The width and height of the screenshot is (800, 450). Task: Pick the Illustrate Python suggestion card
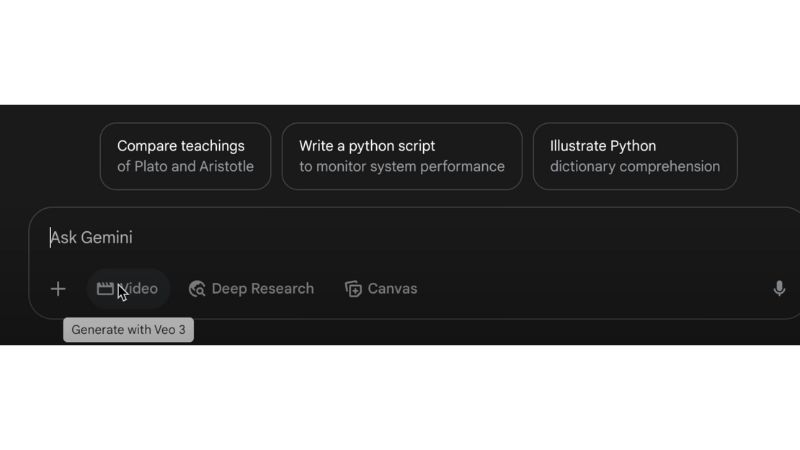point(634,156)
